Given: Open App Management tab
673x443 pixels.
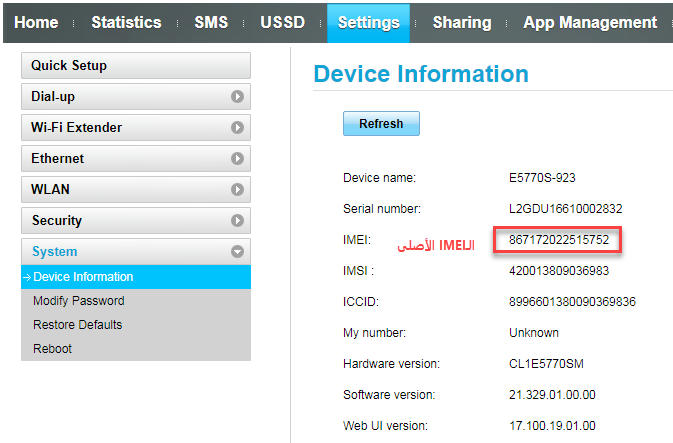Looking at the screenshot, I should pyautogui.click(x=590, y=23).
